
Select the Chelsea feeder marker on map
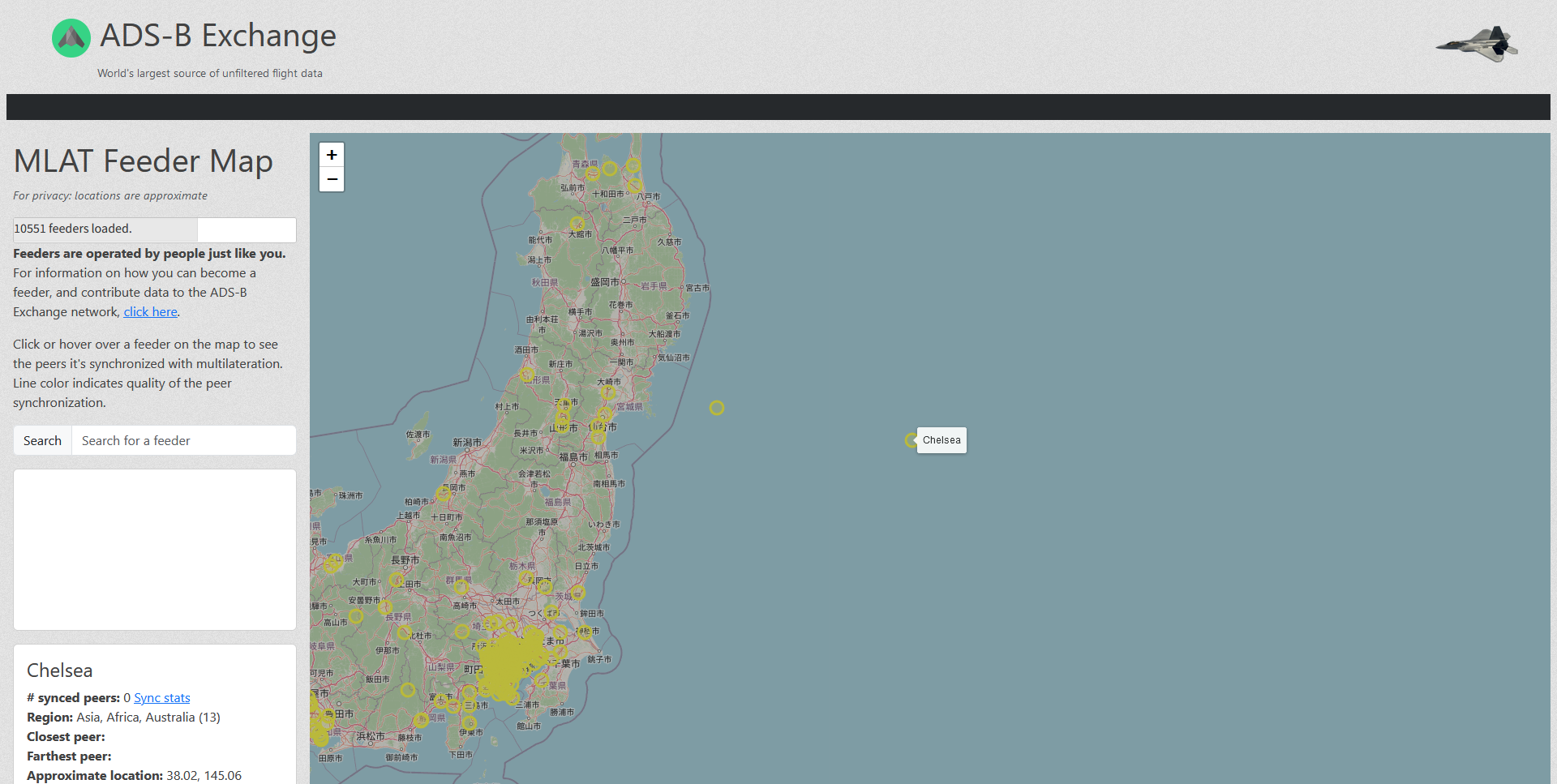(x=911, y=440)
